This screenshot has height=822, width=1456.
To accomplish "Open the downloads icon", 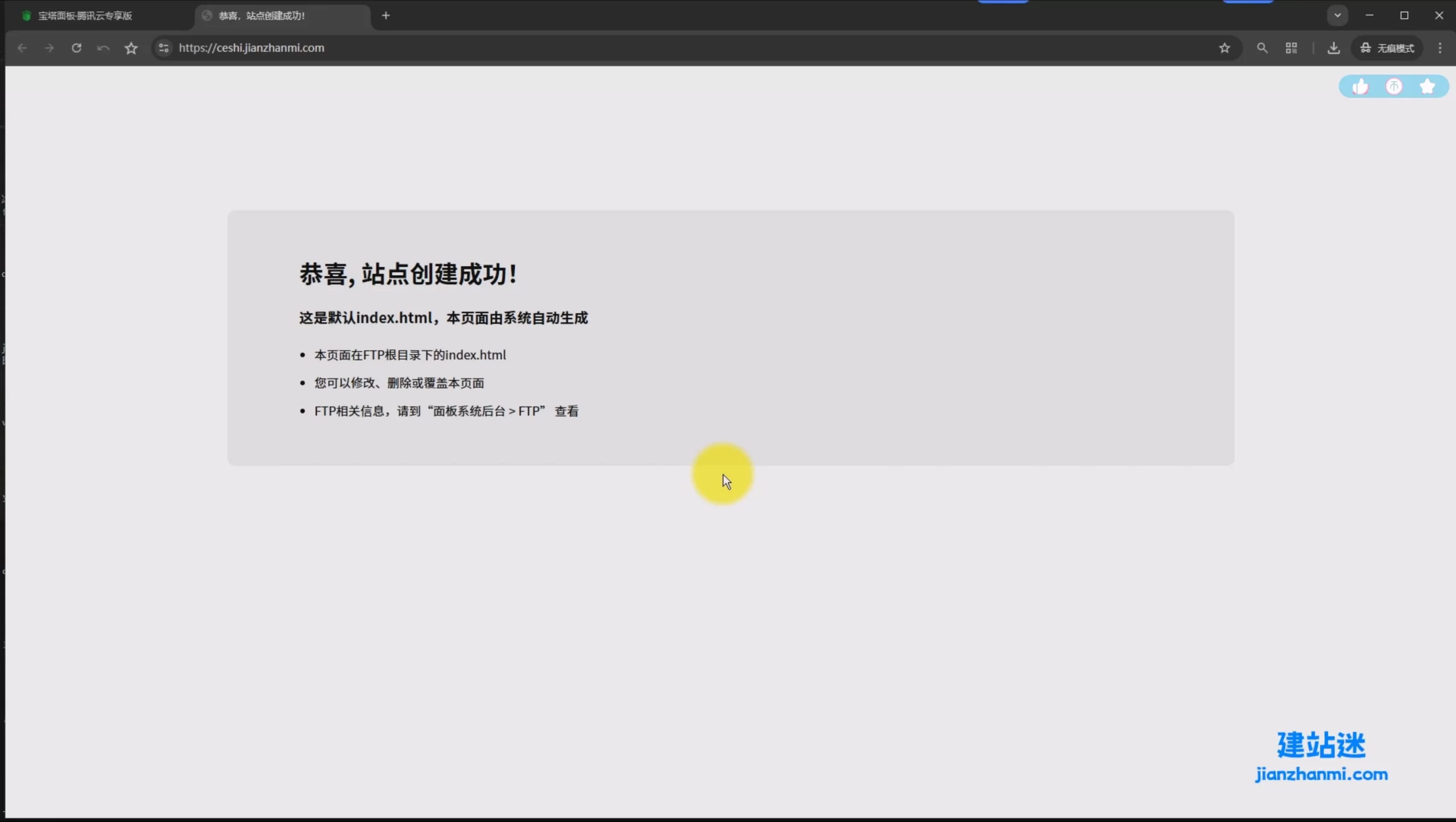I will coord(1333,48).
